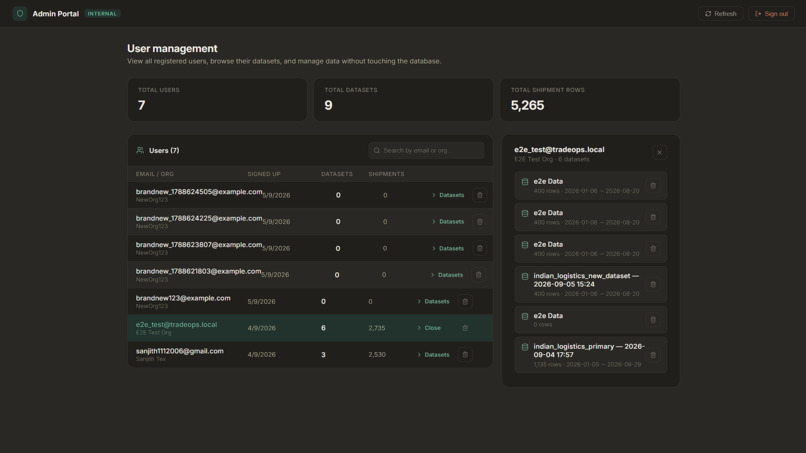Click the database icon beside indian_logistics_primary
Image resolution: width=806 pixels, height=453 pixels.
coord(525,347)
